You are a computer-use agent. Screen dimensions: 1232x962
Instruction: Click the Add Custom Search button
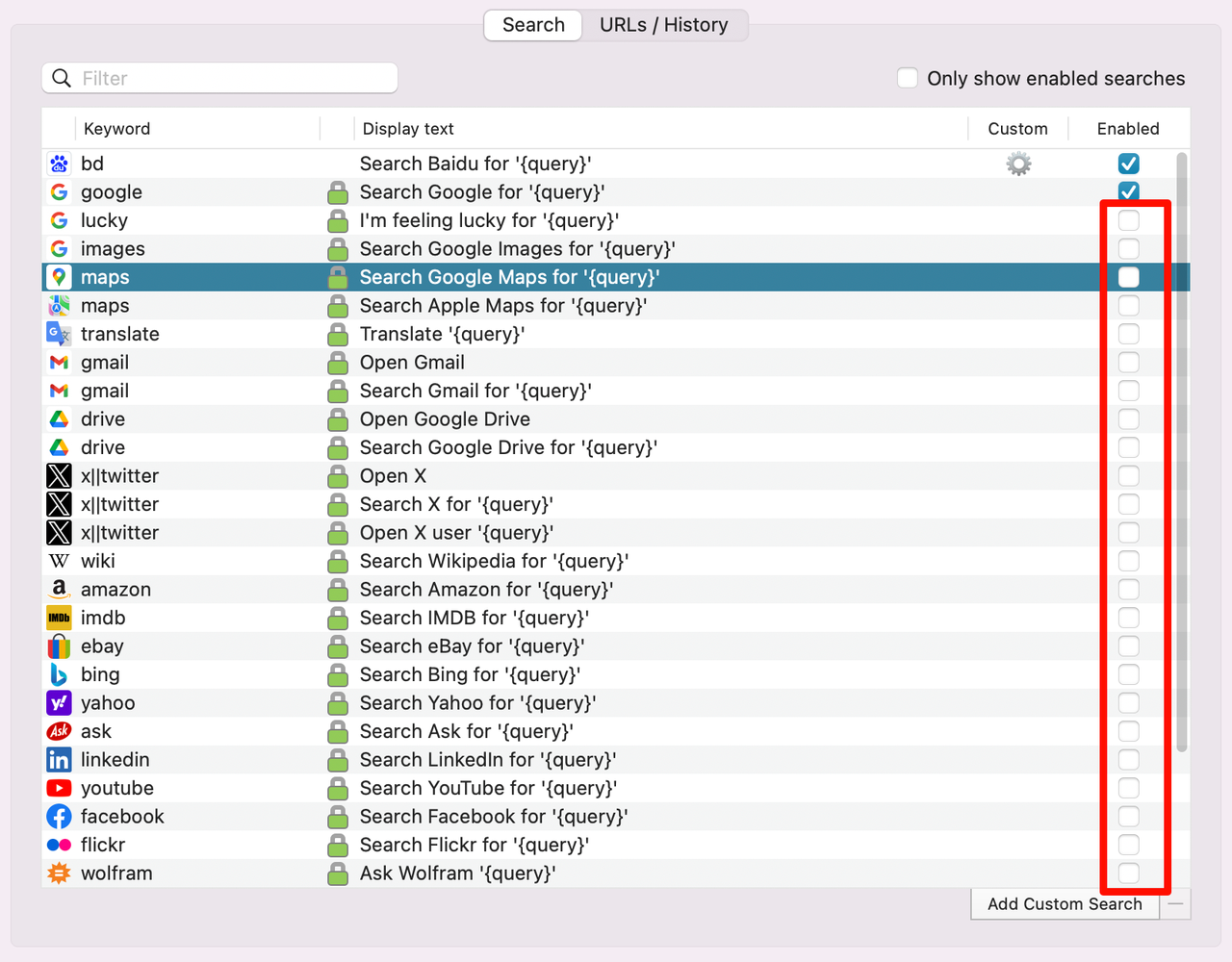1065,904
